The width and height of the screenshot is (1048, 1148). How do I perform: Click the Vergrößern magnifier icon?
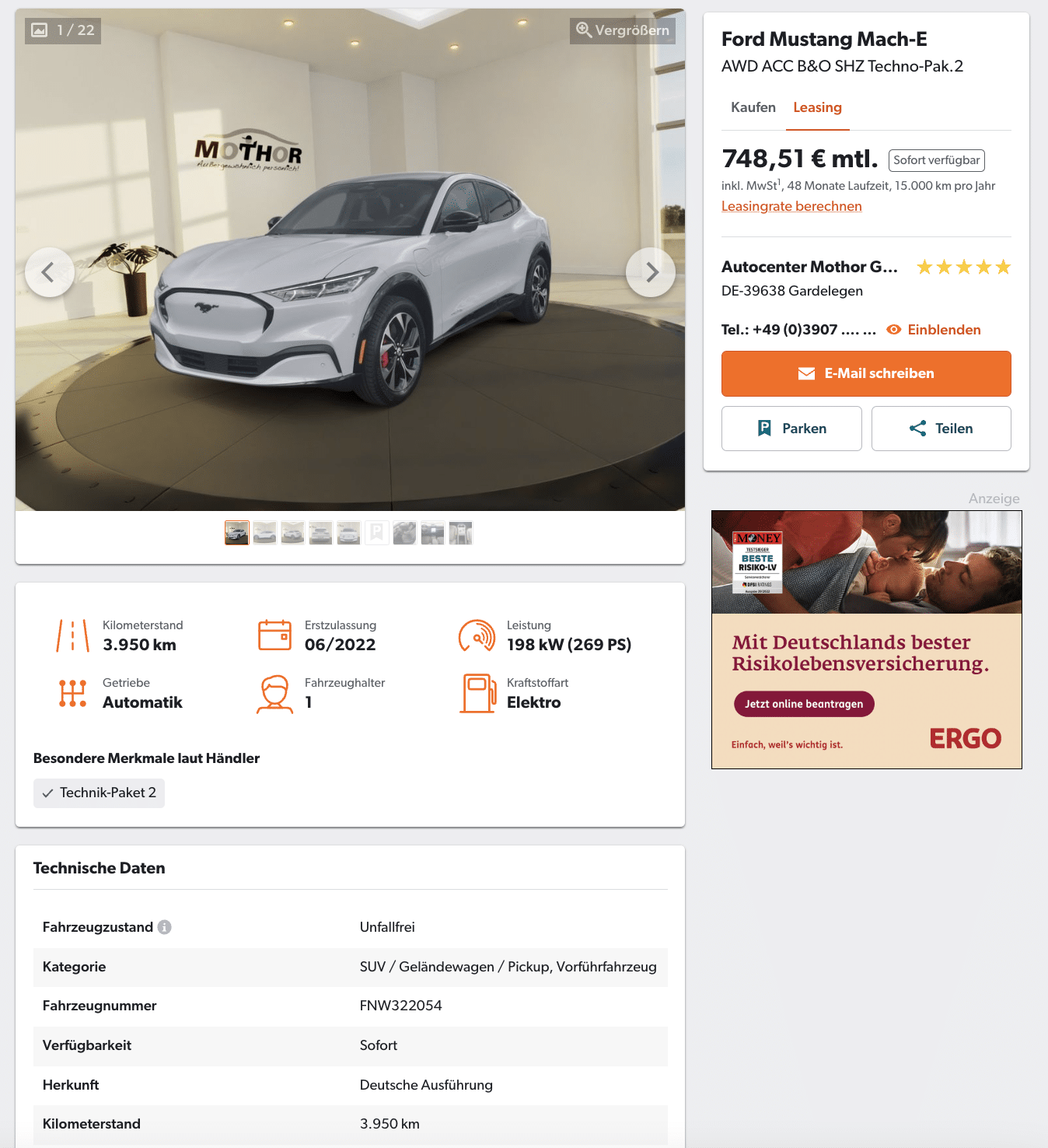583,30
